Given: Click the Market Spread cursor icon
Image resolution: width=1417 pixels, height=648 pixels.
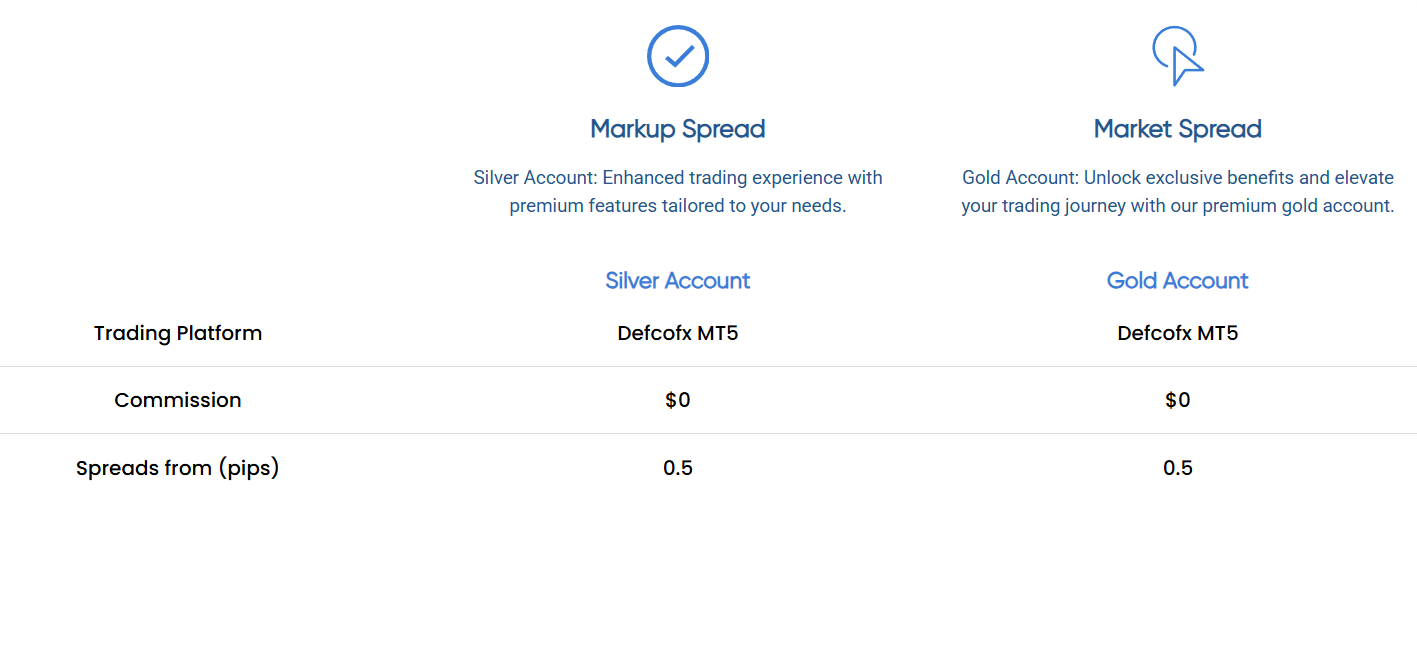Looking at the screenshot, I should (1178, 56).
